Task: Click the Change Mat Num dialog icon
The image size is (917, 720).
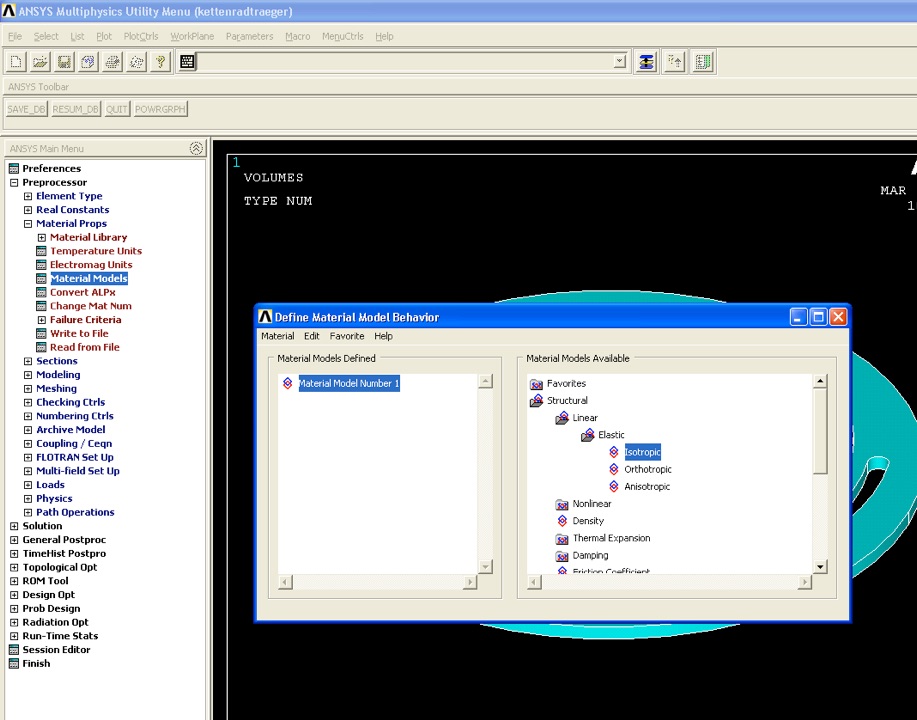Action: (42, 306)
